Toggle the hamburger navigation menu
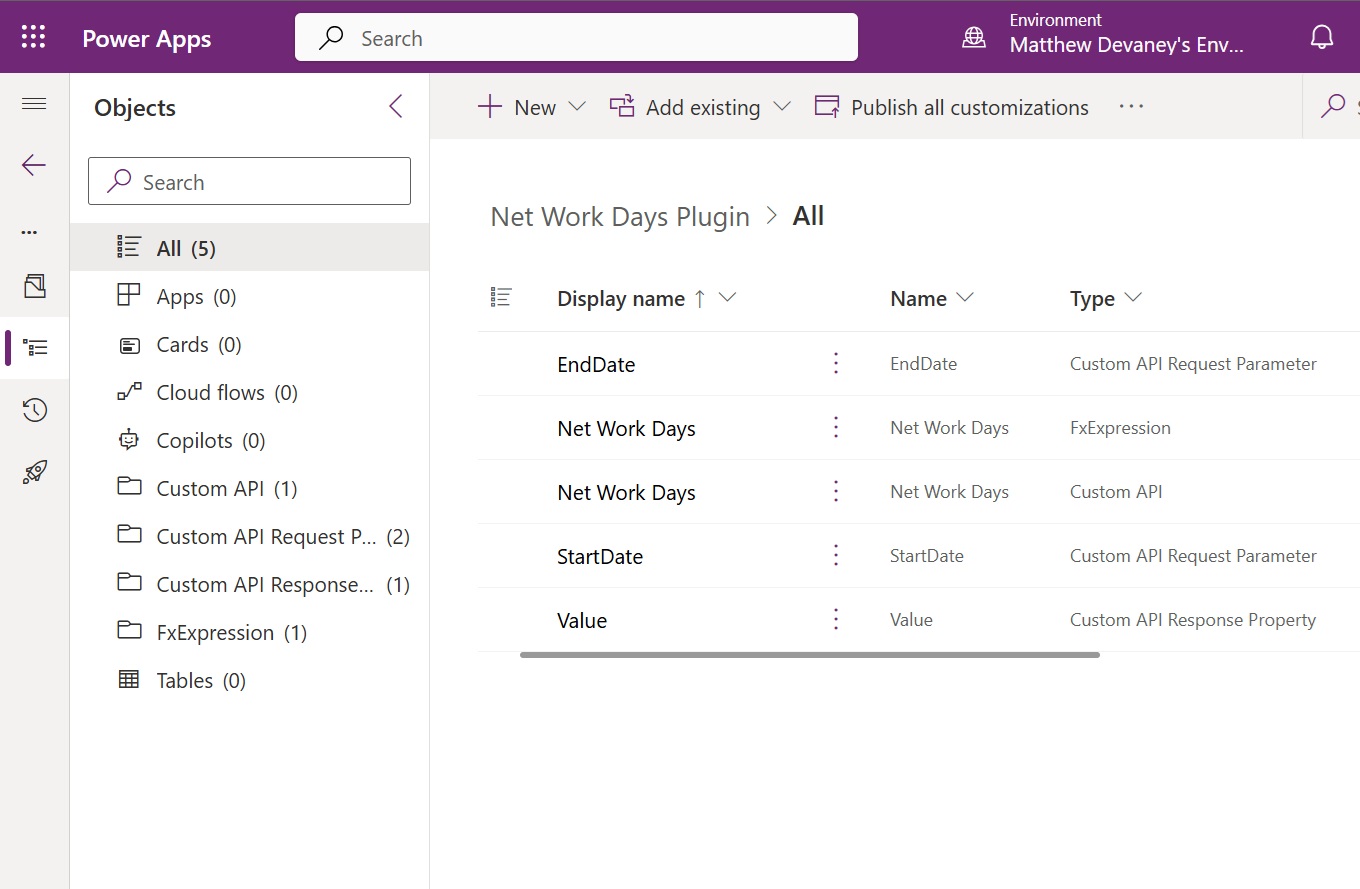The width and height of the screenshot is (1360, 889). (34, 104)
